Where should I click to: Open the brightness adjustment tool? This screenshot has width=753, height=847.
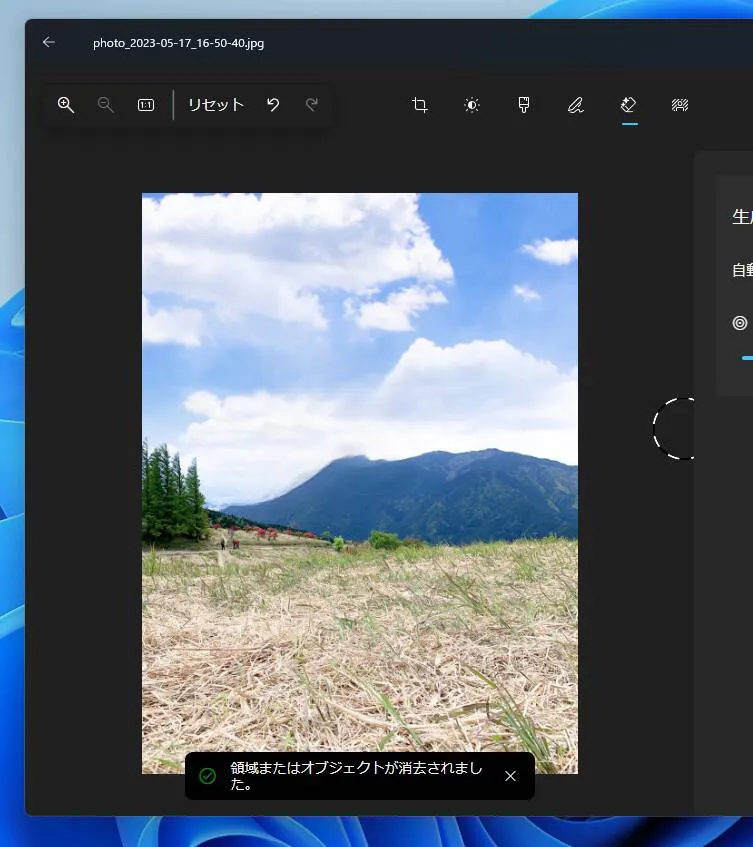472,104
